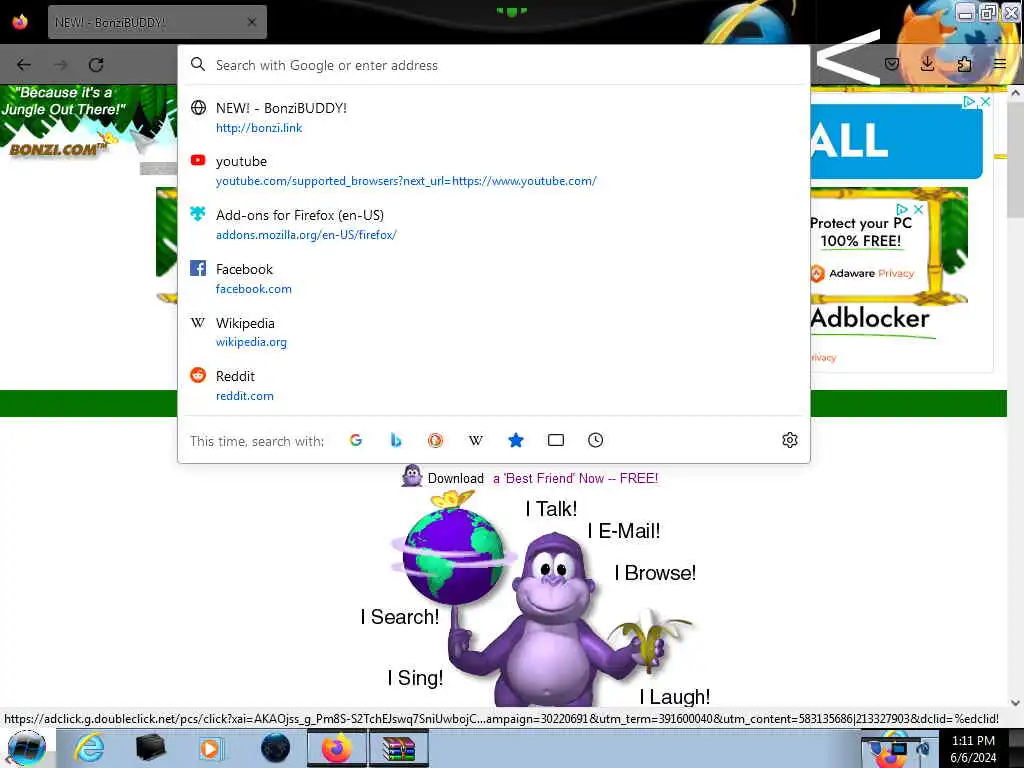This screenshot has width=1024, height=768.
Task: Open the black box taskbar icon
Action: point(150,748)
